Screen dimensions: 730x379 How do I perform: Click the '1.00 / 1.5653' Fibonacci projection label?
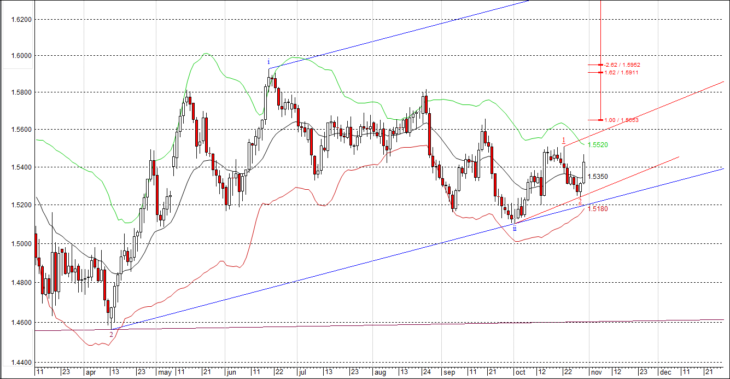pos(622,120)
